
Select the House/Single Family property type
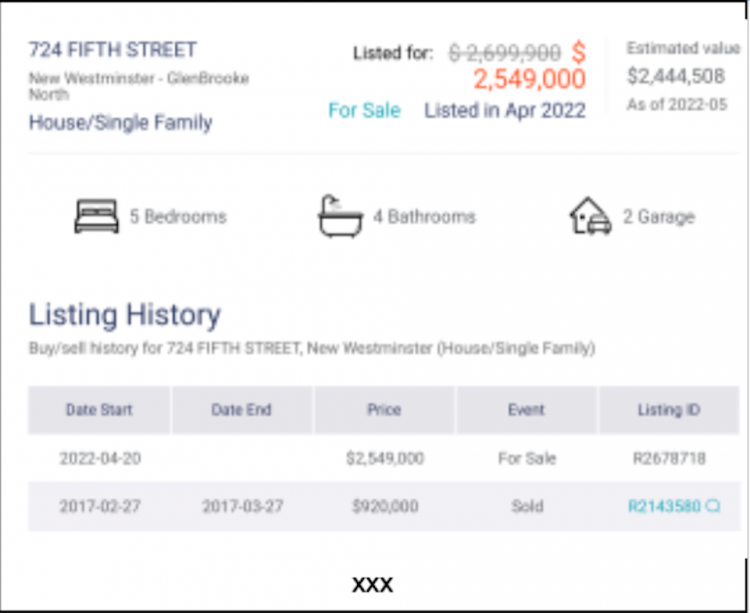tap(120, 123)
